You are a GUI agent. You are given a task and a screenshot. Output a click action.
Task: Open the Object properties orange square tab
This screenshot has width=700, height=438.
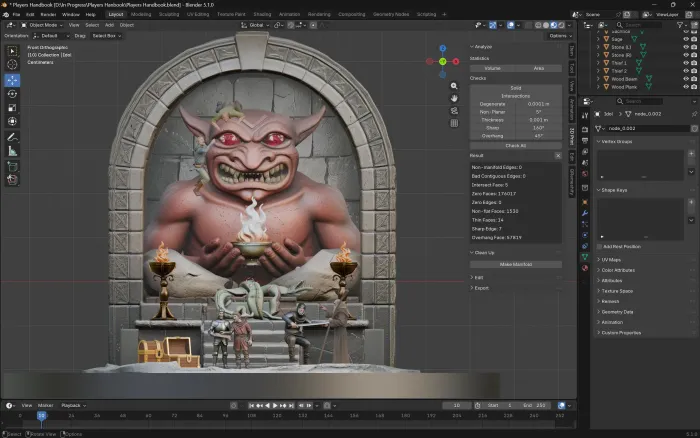click(585, 202)
